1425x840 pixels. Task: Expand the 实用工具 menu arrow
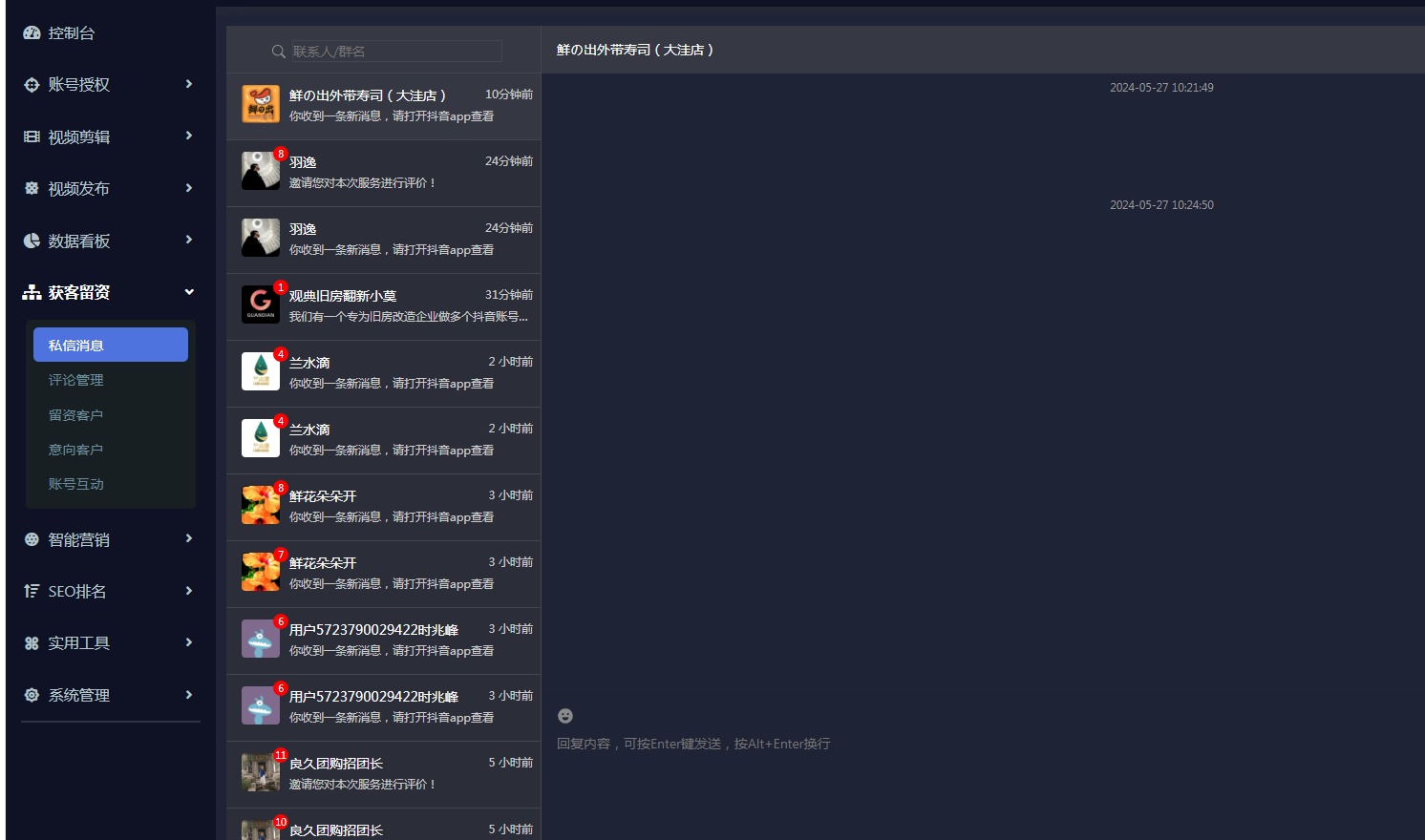(189, 642)
